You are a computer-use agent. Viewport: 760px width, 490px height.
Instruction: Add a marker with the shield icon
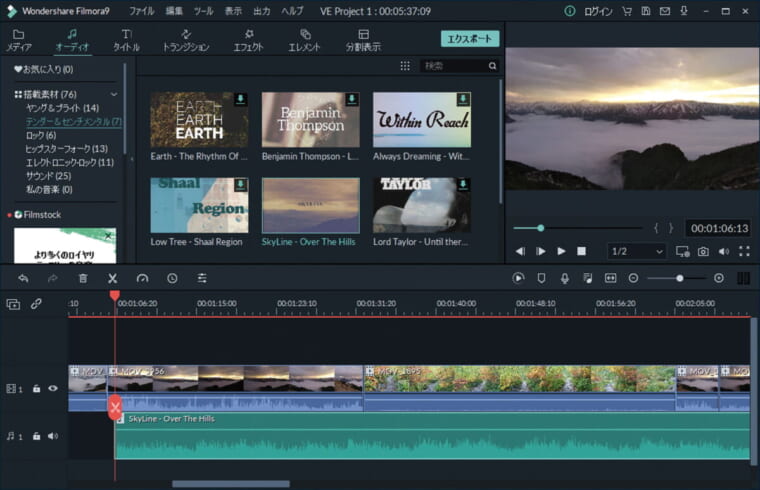coord(541,278)
